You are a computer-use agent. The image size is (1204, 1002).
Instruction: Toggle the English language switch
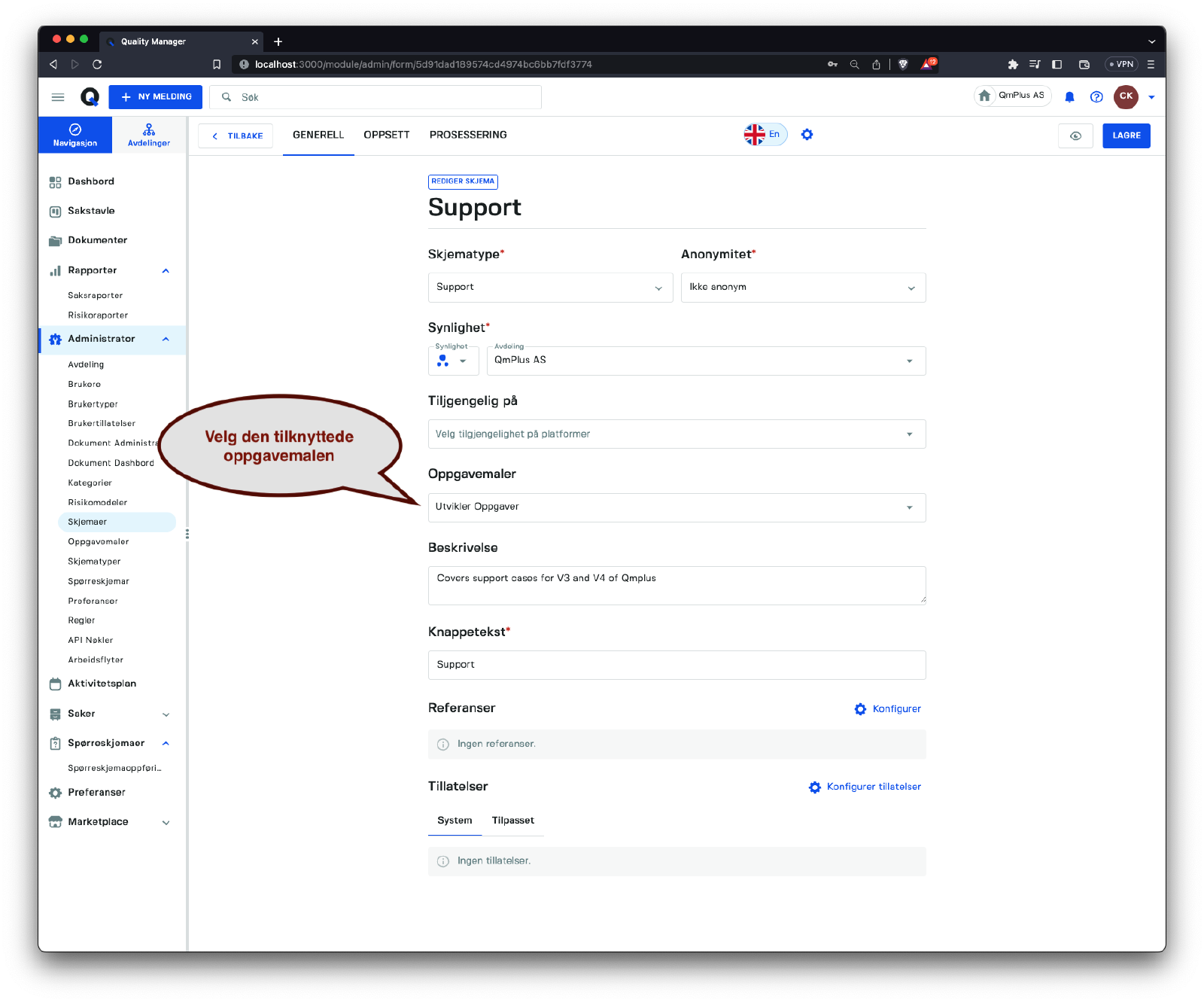tap(765, 135)
